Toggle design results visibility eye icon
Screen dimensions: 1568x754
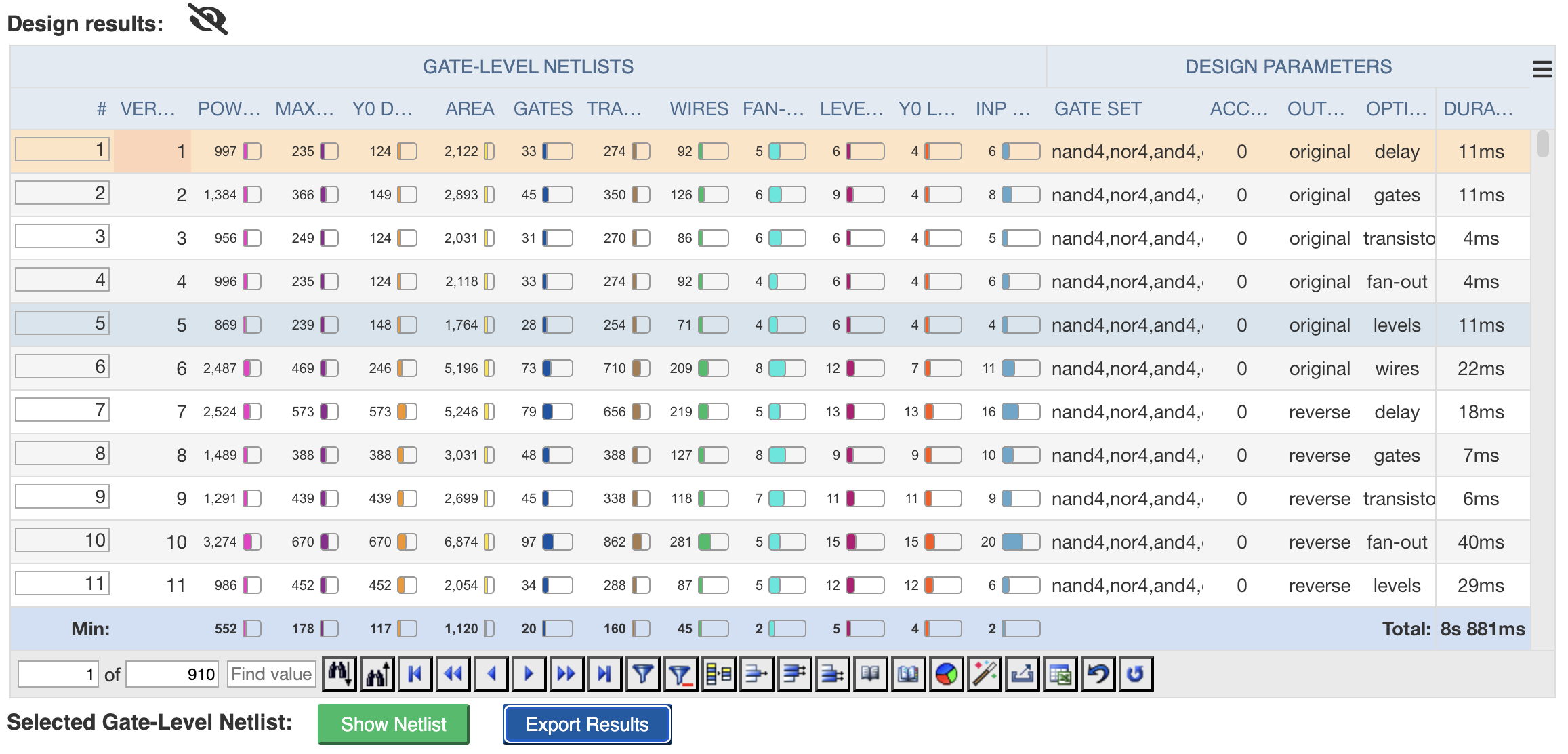point(208,19)
